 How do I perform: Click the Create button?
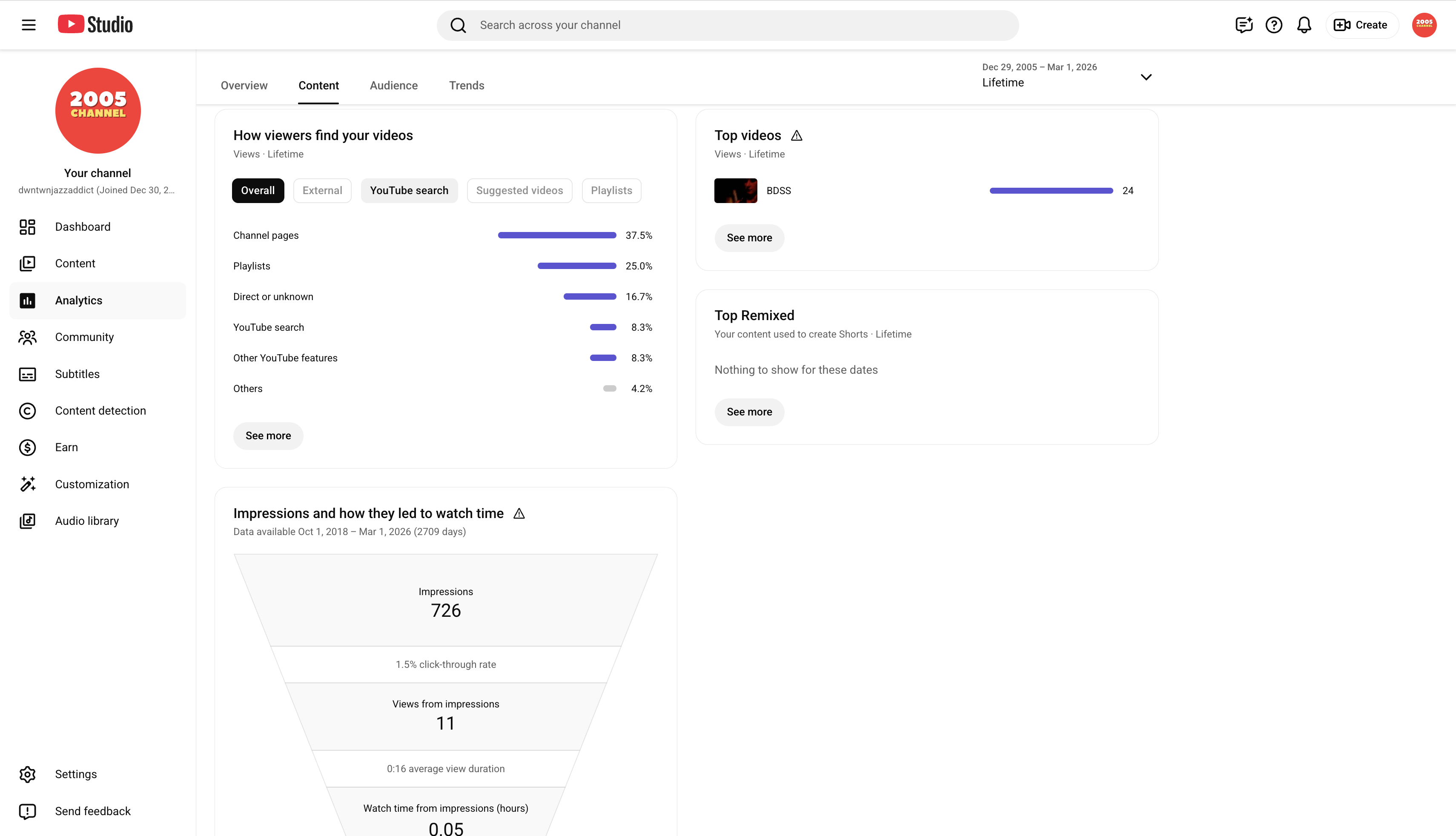(x=1361, y=25)
